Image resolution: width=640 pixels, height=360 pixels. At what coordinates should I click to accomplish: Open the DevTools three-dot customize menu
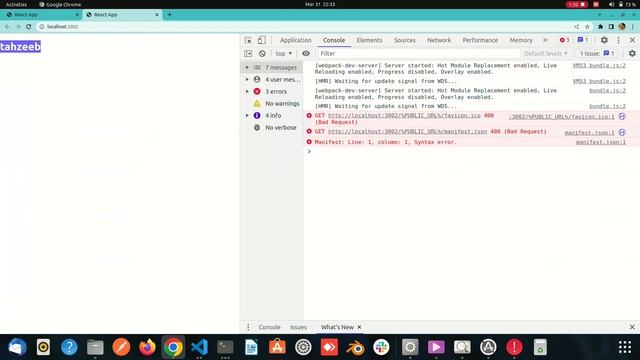coord(618,40)
